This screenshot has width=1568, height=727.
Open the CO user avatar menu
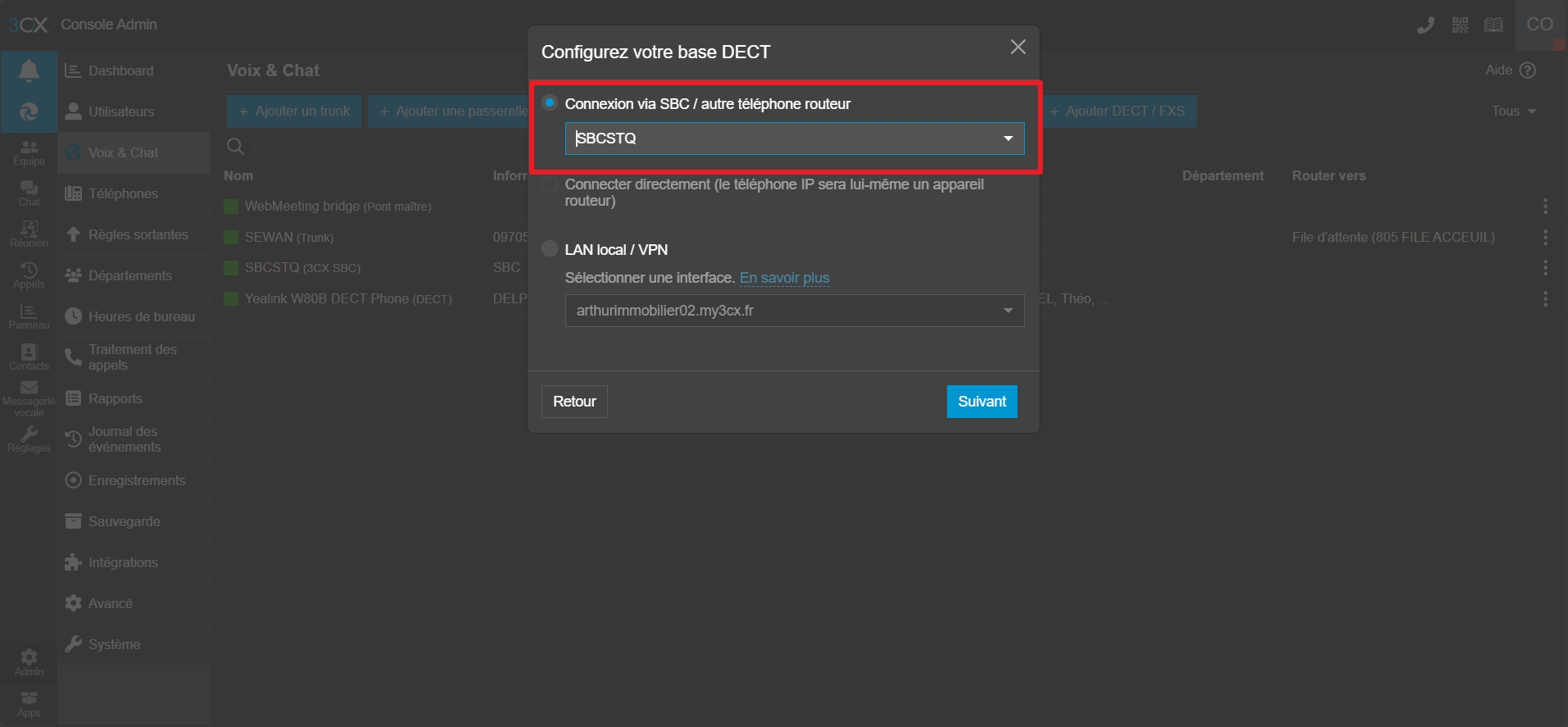click(x=1540, y=25)
